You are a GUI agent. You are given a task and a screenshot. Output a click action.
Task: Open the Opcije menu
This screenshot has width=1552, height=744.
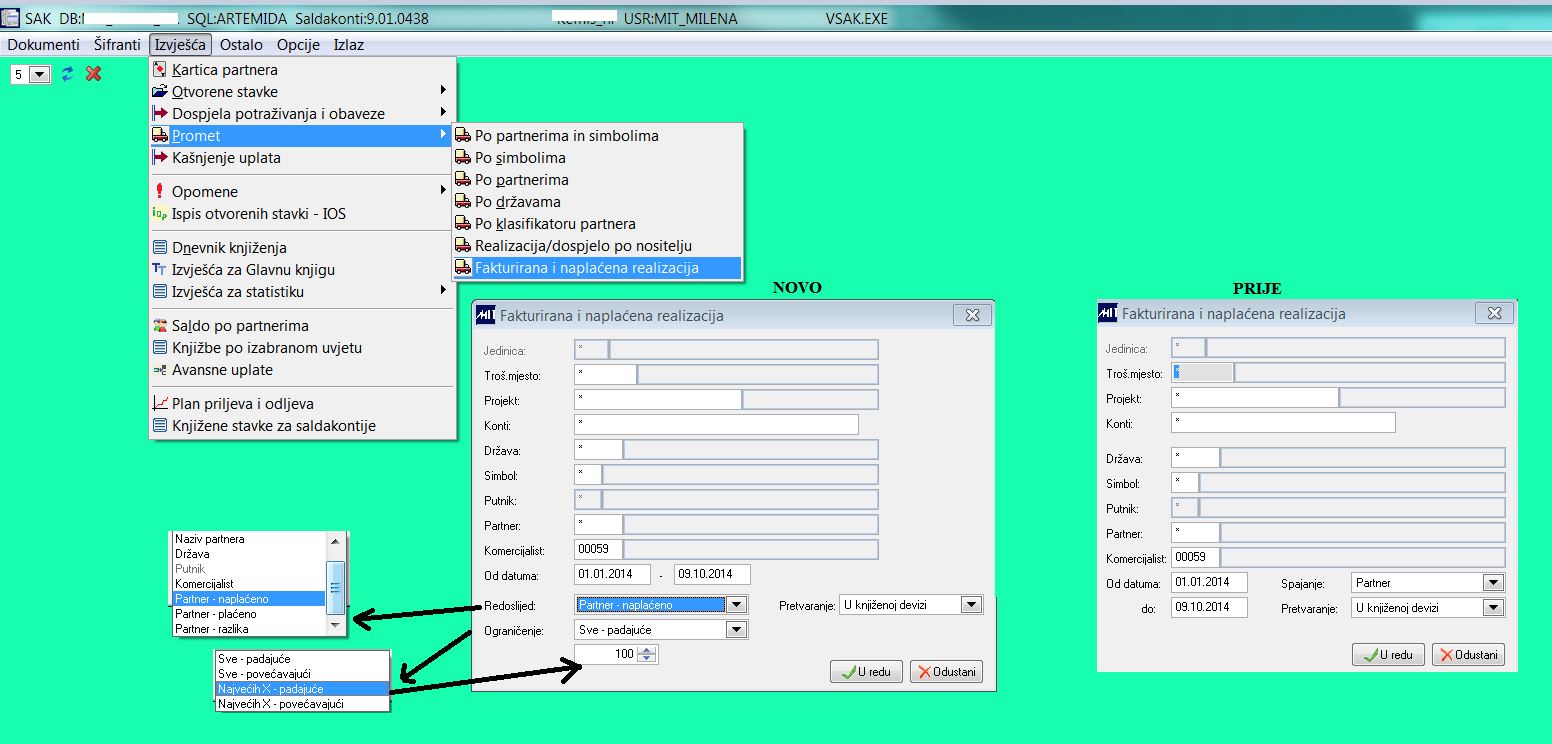click(298, 45)
